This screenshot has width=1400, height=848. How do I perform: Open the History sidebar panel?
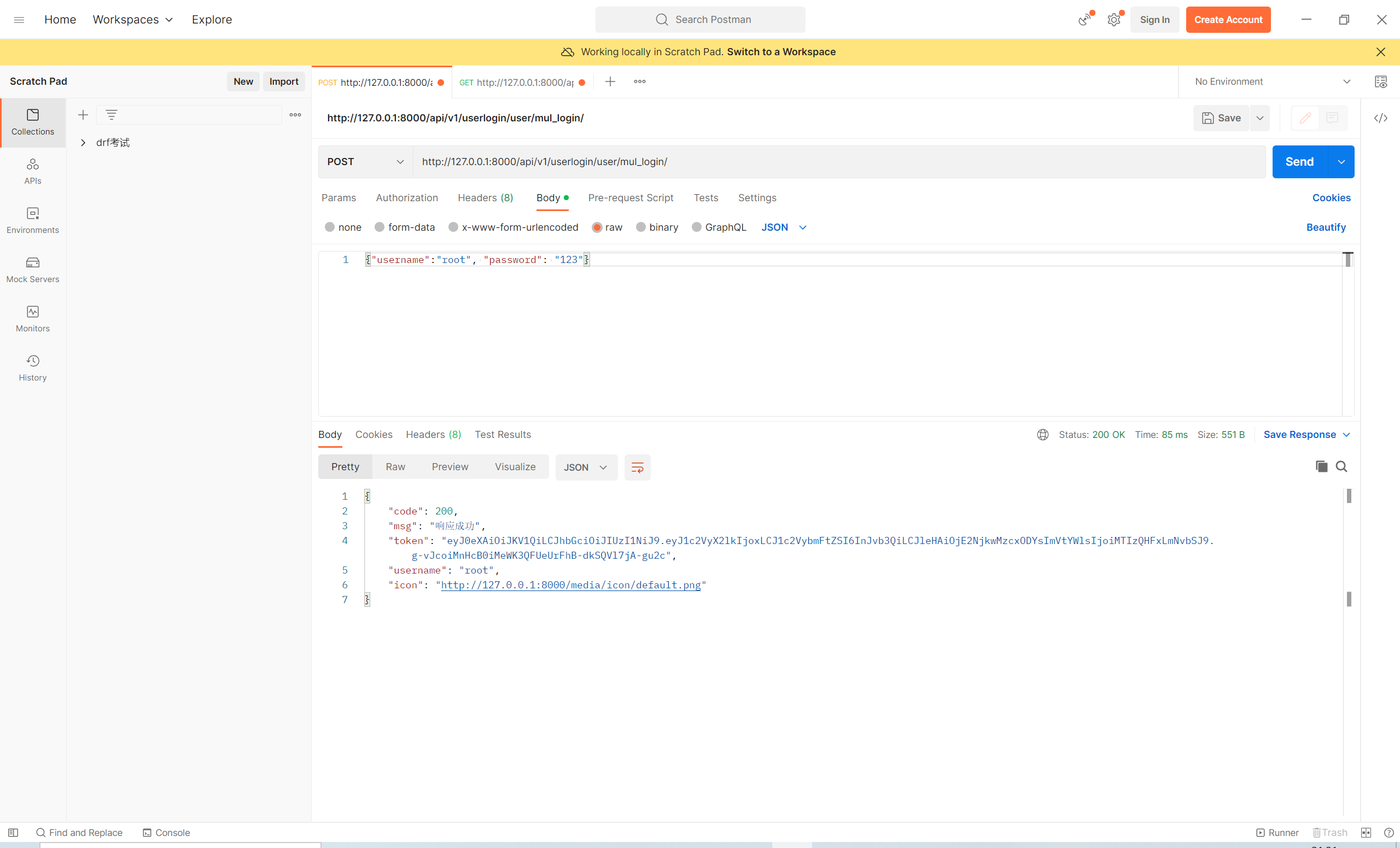tap(32, 367)
